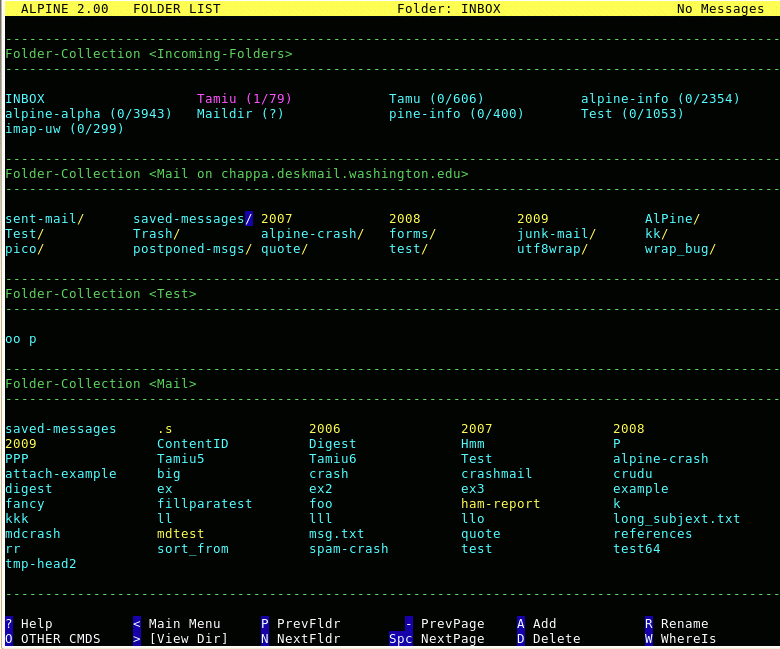The height and width of the screenshot is (649, 780).
Task: Open the fillparatest folder
Action: tap(204, 504)
